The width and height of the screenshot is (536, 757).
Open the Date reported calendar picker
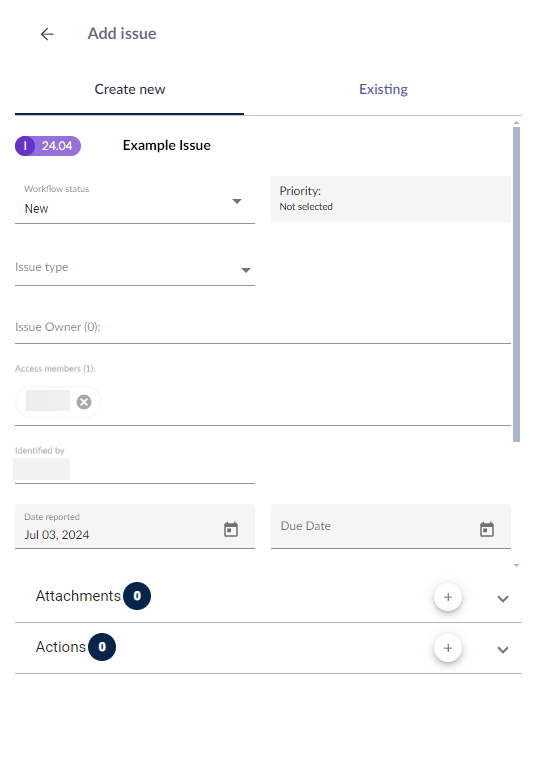point(231,529)
